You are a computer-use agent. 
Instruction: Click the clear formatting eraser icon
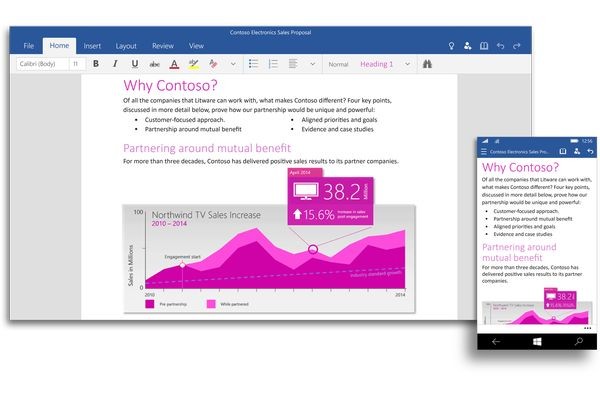pos(214,64)
